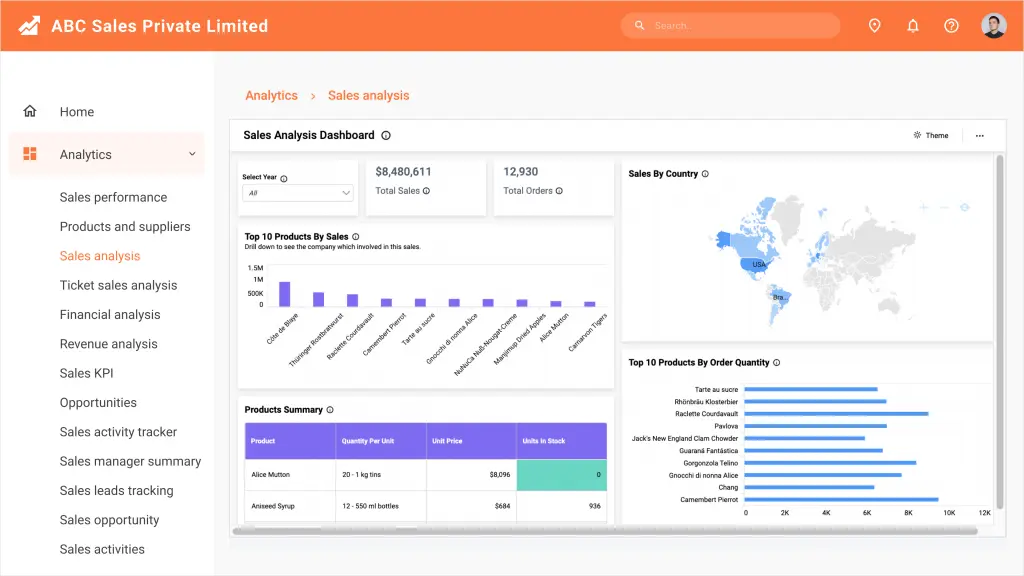Click the header Search field
The width and height of the screenshot is (1024, 576).
coord(730,25)
